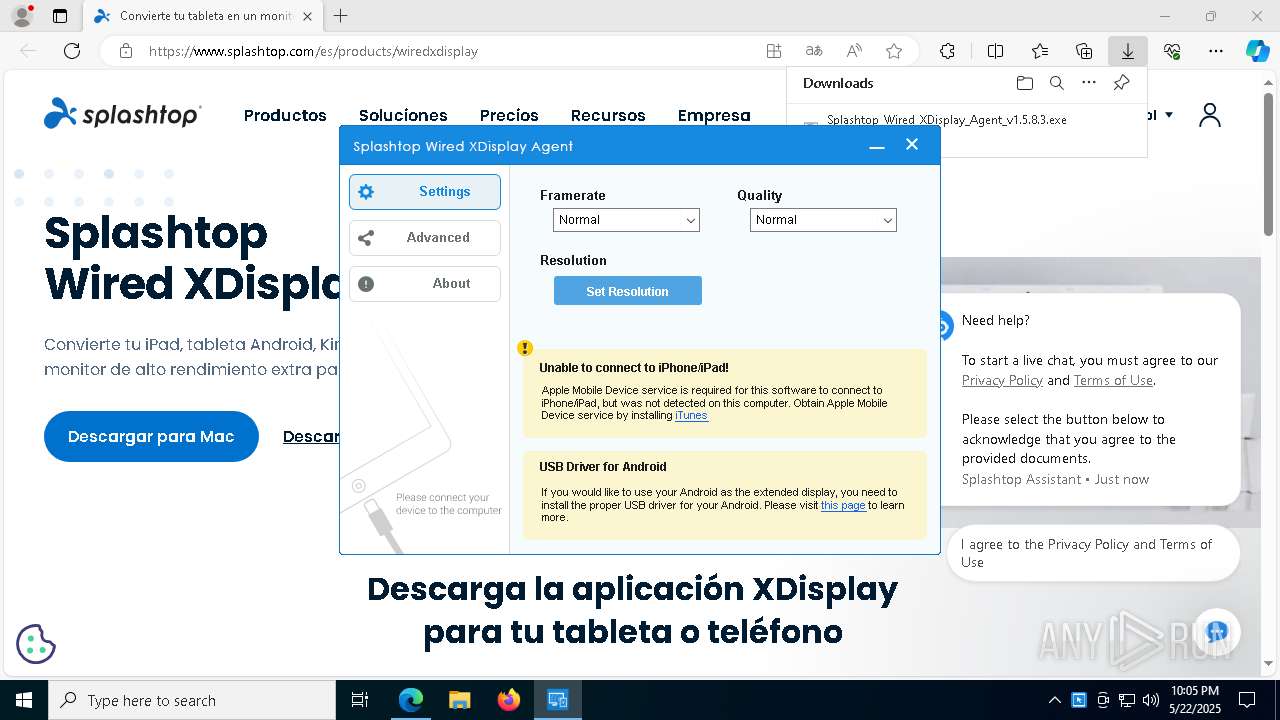Screen dimensions: 1280x720
Task: Click the Edge Downloads toolbar button
Action: coord(1127,51)
